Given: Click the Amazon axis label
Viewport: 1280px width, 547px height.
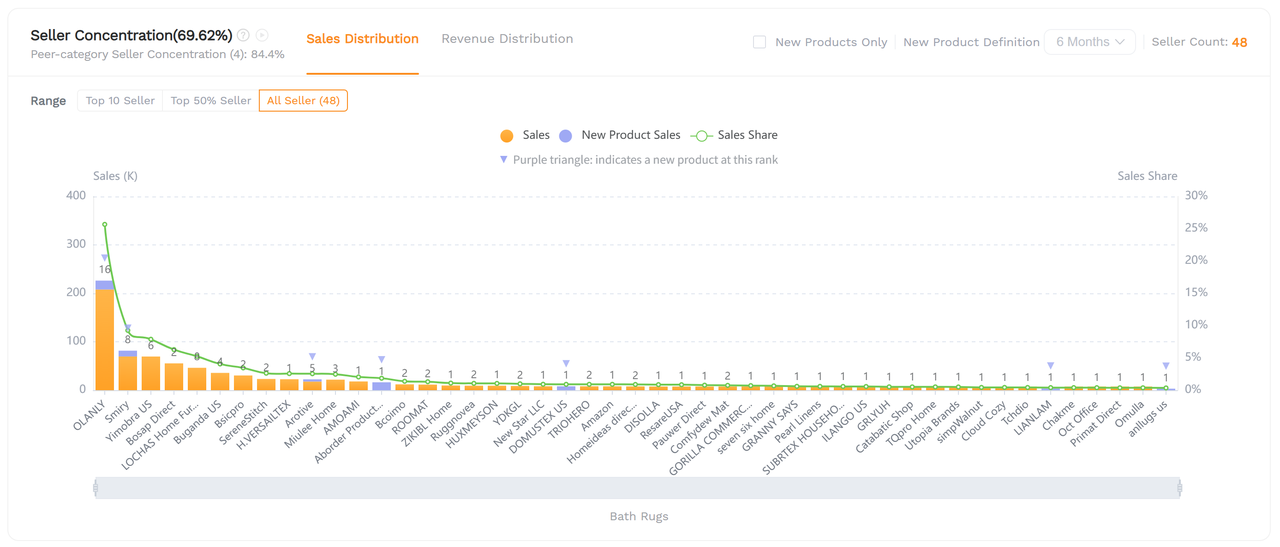Looking at the screenshot, I should (598, 414).
